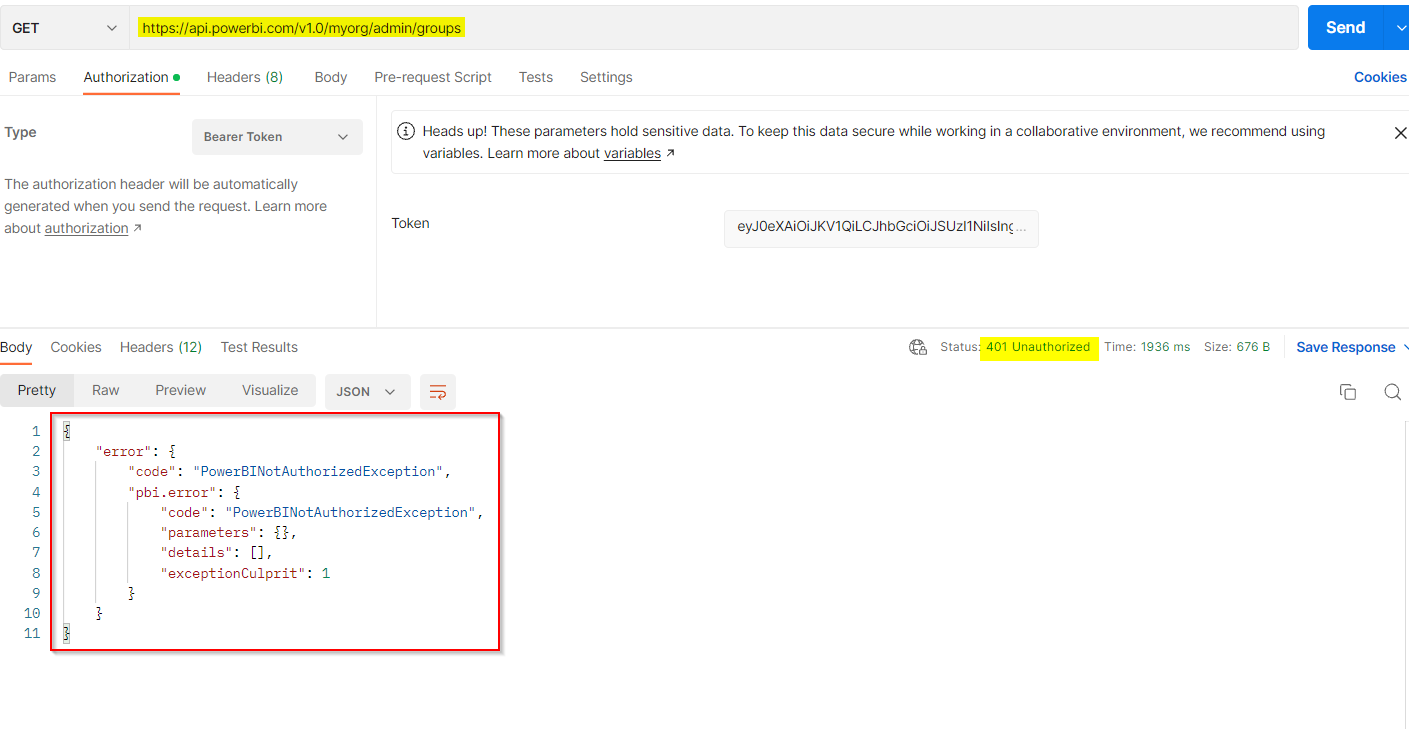Click the network globe icon
Screen dimensions: 1409x729
tap(918, 347)
